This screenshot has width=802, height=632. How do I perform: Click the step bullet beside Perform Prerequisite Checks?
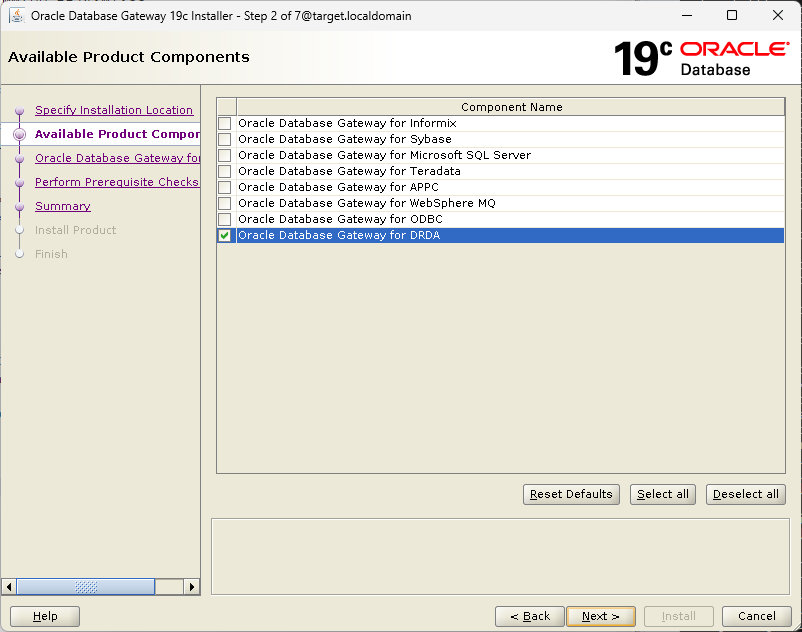click(19, 183)
